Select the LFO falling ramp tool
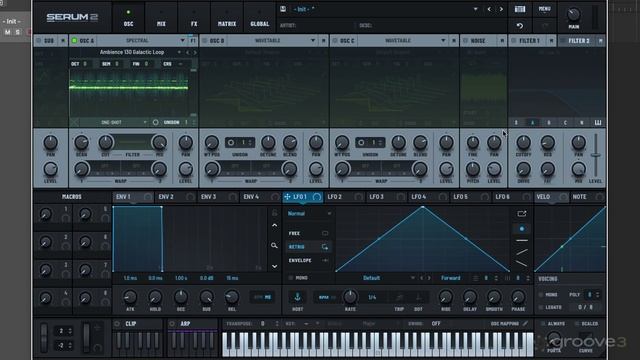640x360 pixels. coord(522,264)
